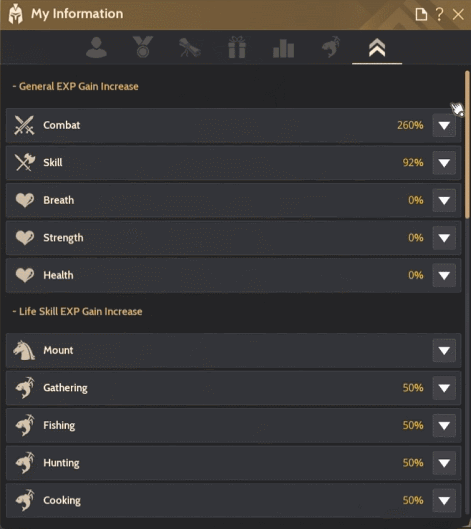Expand the Breath EXP details arrow
471x529 pixels.
[x=444, y=200]
